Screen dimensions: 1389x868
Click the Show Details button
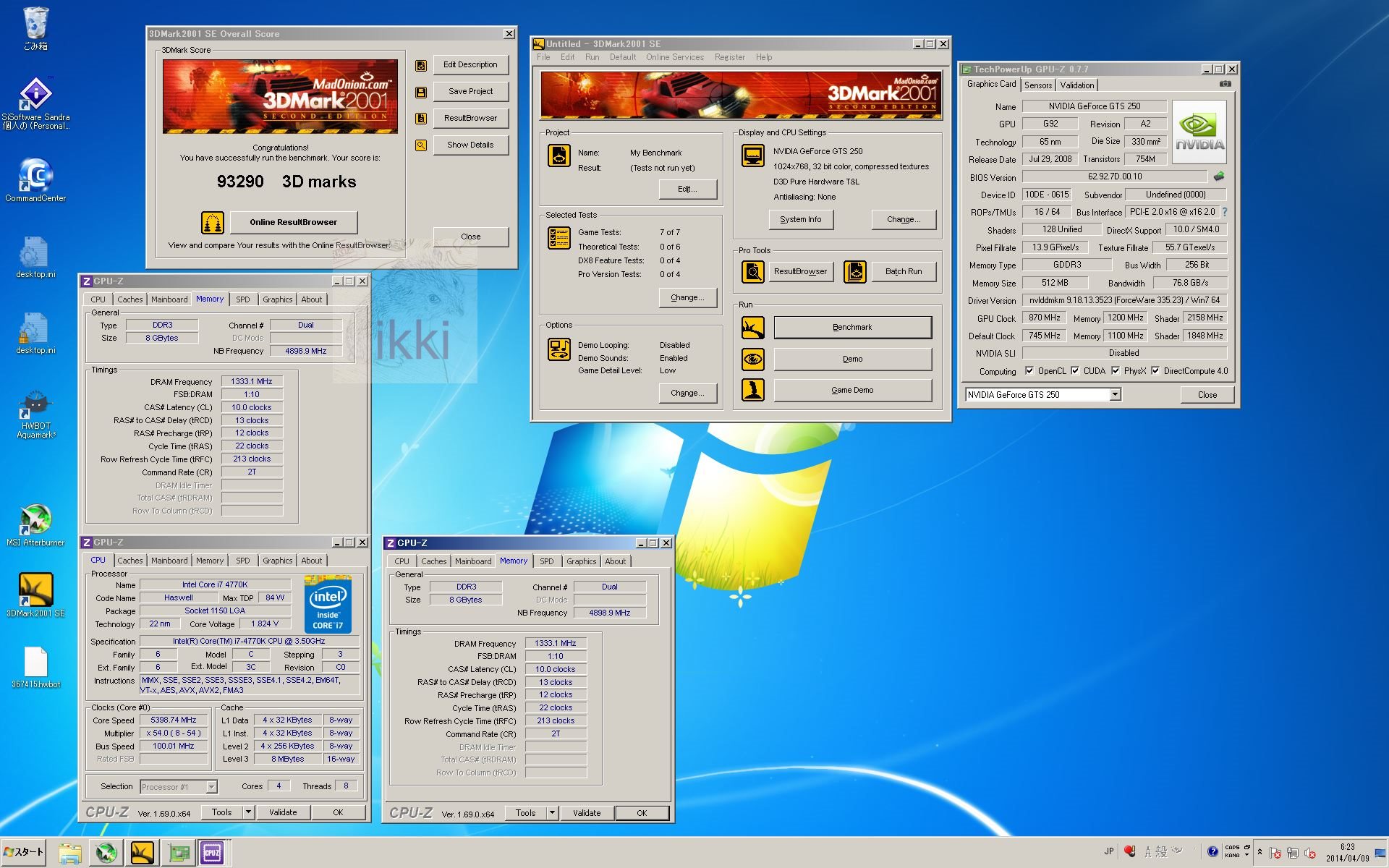[471, 145]
